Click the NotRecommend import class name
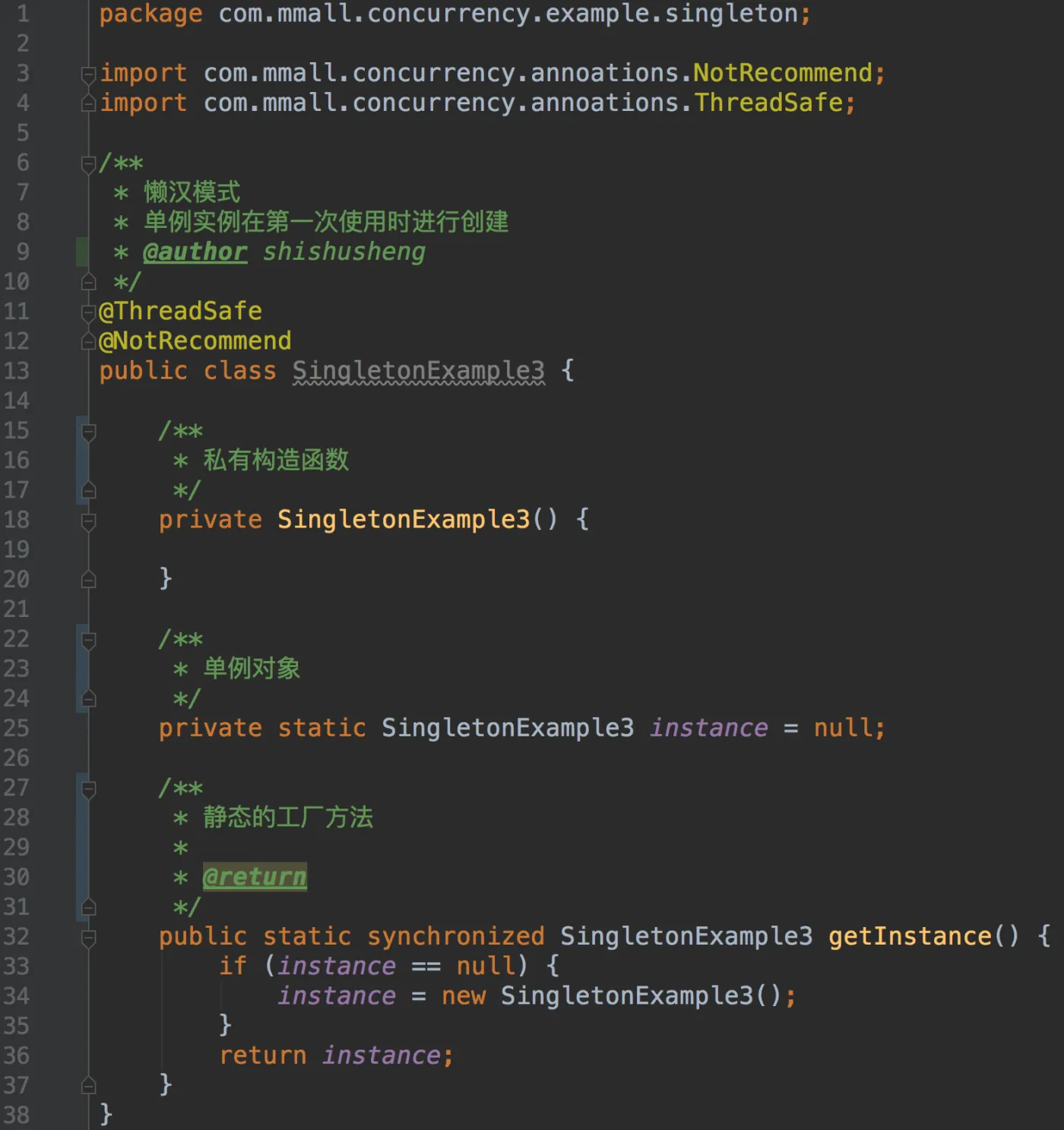1064x1130 pixels. [783, 73]
